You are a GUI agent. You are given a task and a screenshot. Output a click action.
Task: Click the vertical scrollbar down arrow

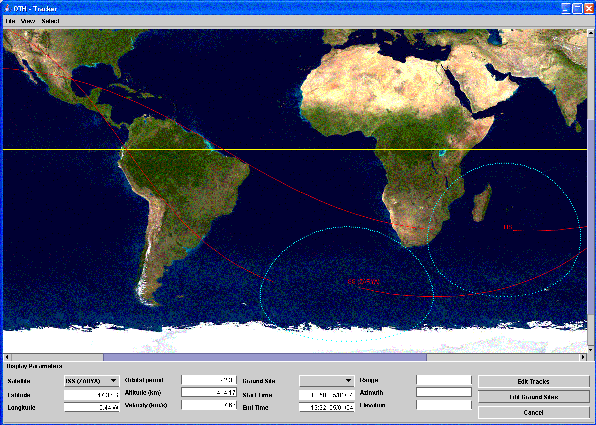(591, 350)
